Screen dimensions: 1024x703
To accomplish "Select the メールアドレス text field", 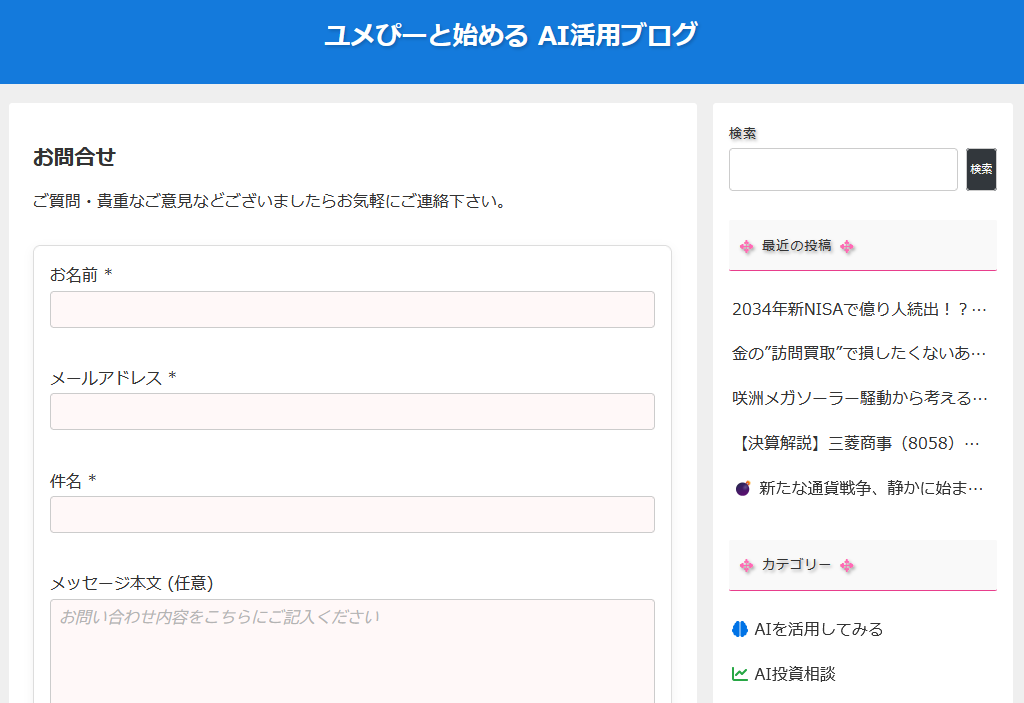I will (x=352, y=412).
